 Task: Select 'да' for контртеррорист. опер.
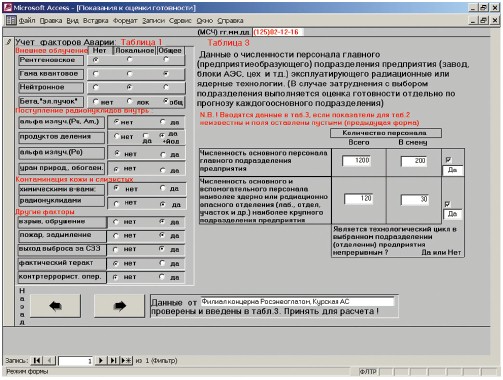[x=162, y=276]
